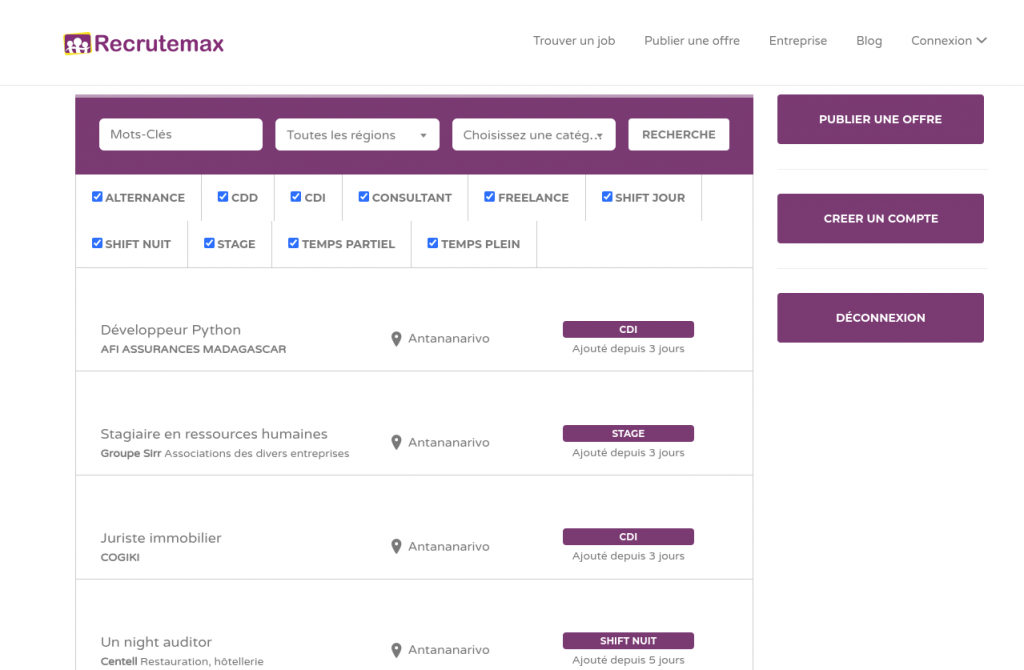Click the Recrutemax logo icon

click(77, 44)
